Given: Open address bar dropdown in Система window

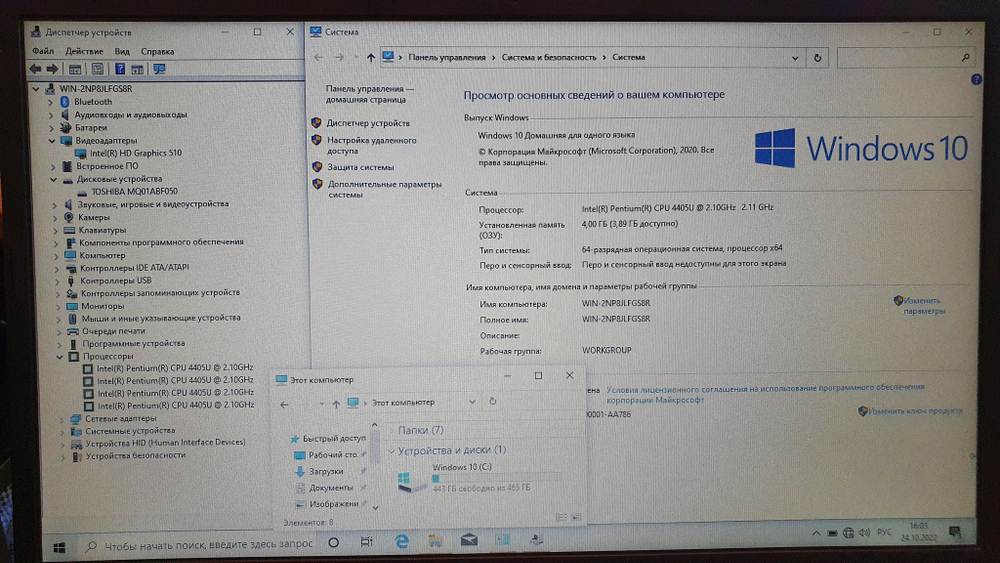Looking at the screenshot, I should tap(795, 58).
